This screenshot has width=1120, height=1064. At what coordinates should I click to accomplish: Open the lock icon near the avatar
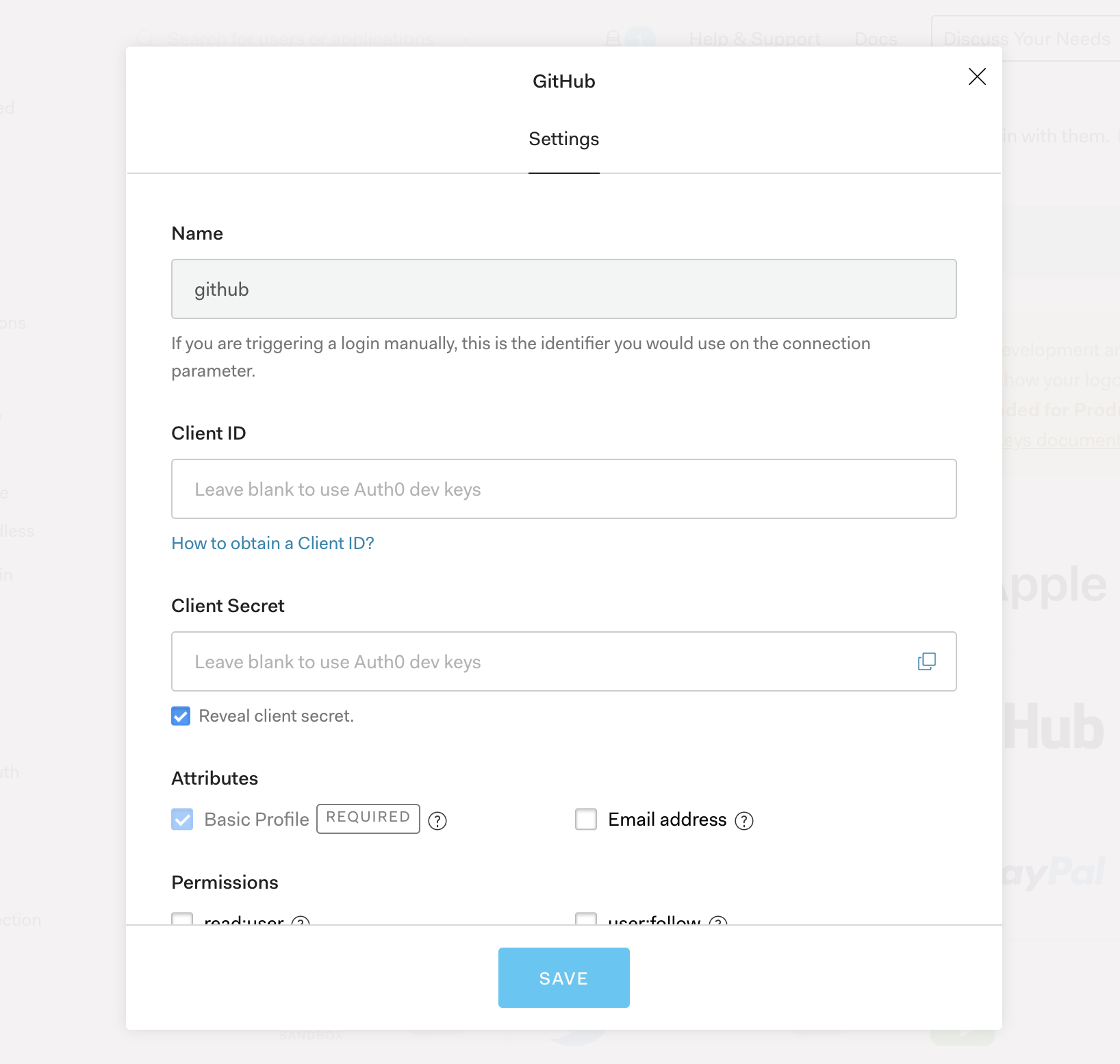tap(612, 38)
